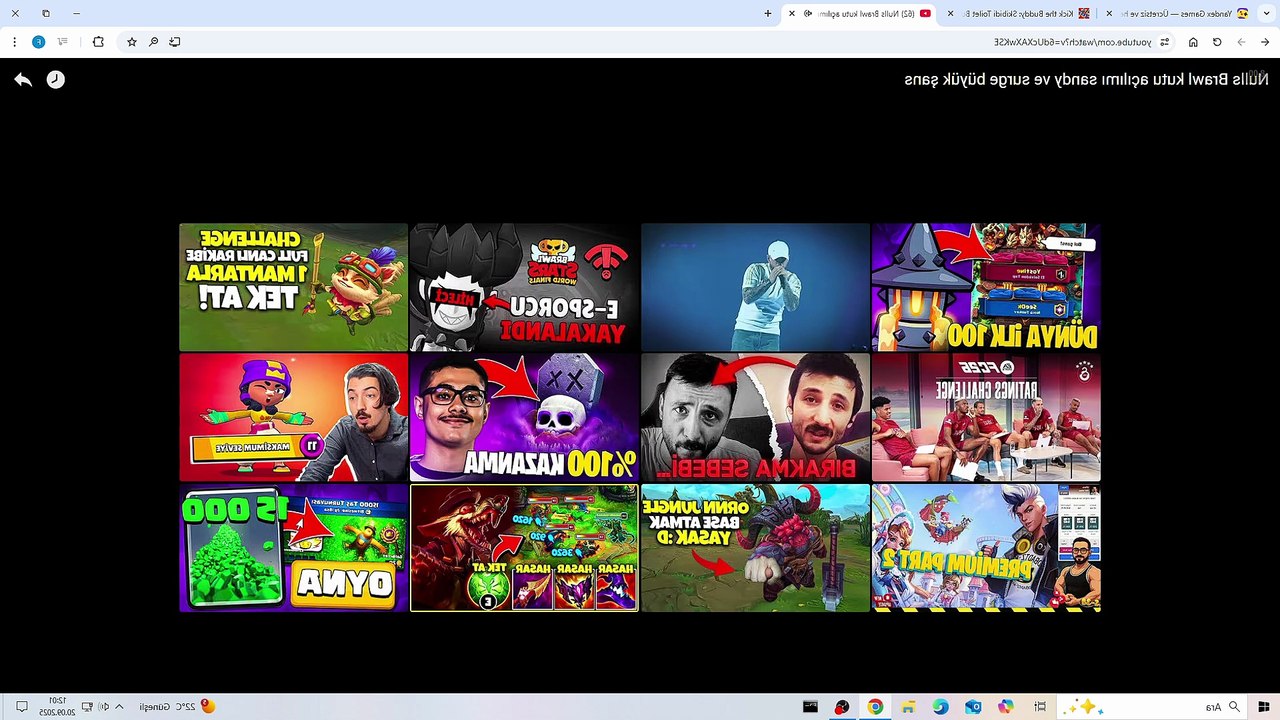This screenshot has width=1280, height=720.
Task: Click the volume icon in system tray
Action: pos(103,707)
